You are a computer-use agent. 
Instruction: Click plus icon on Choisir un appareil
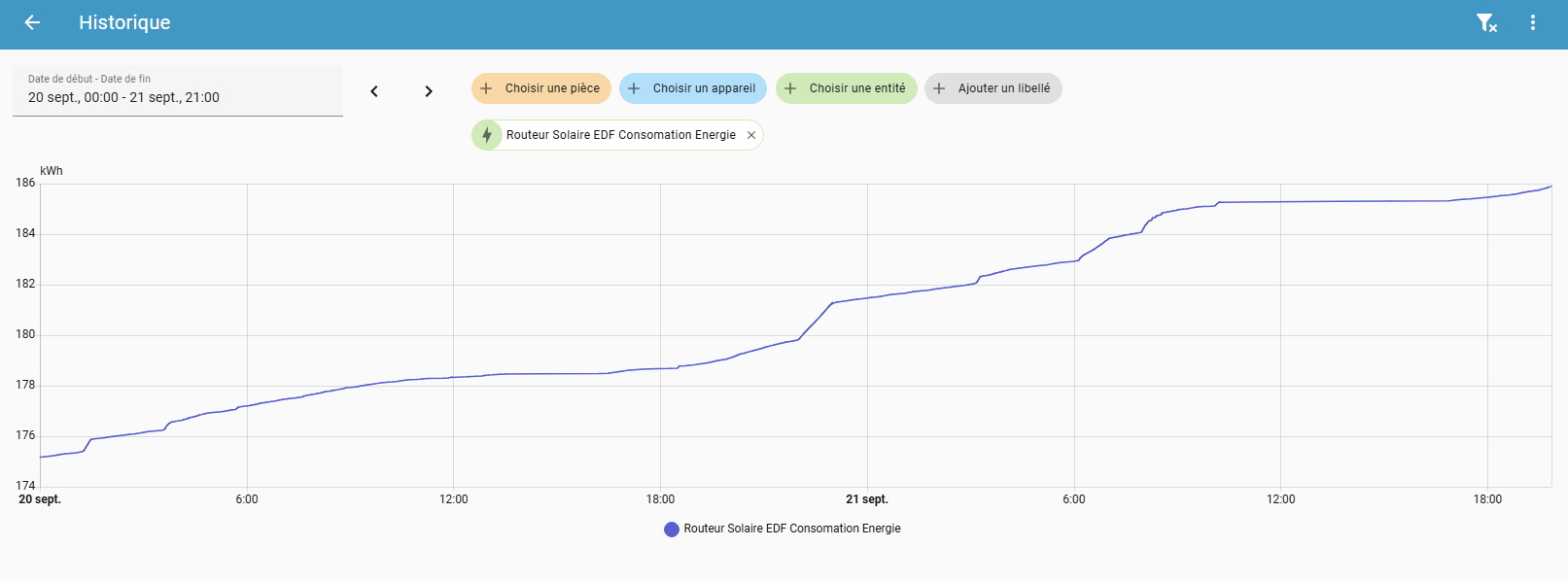tap(634, 88)
